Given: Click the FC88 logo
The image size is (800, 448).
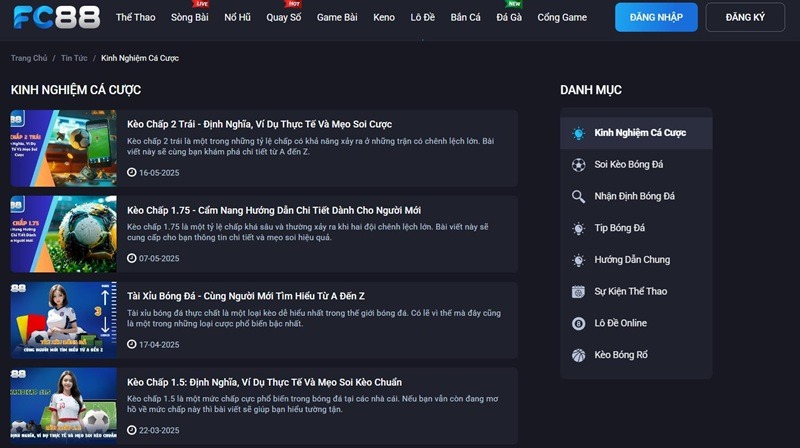Looking at the screenshot, I should (57, 17).
